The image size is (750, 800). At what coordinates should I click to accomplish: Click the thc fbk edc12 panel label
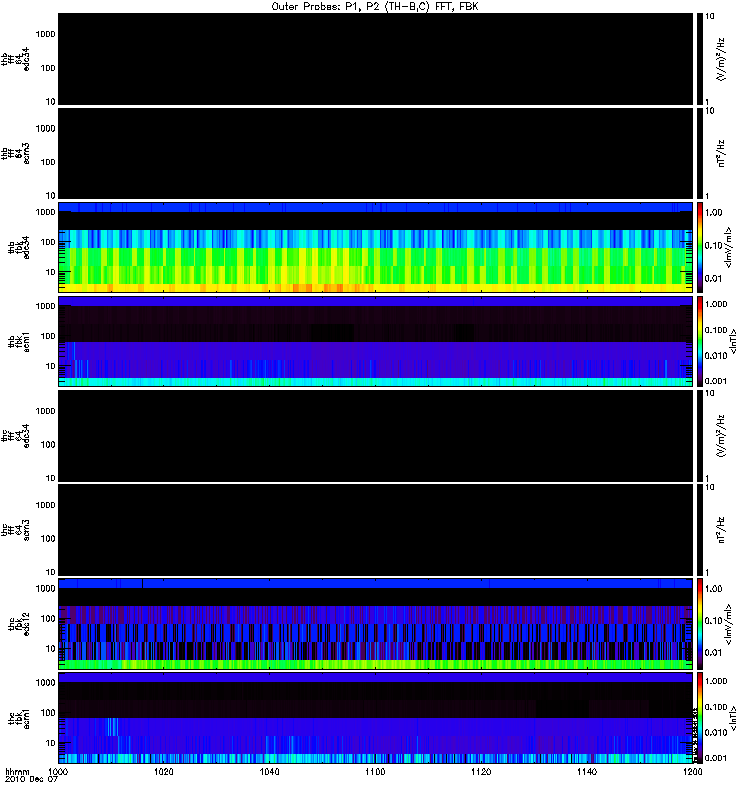(19, 623)
